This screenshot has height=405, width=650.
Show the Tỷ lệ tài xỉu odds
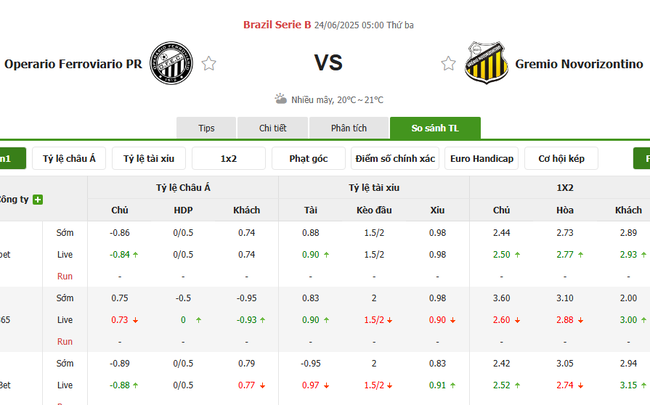(148, 159)
